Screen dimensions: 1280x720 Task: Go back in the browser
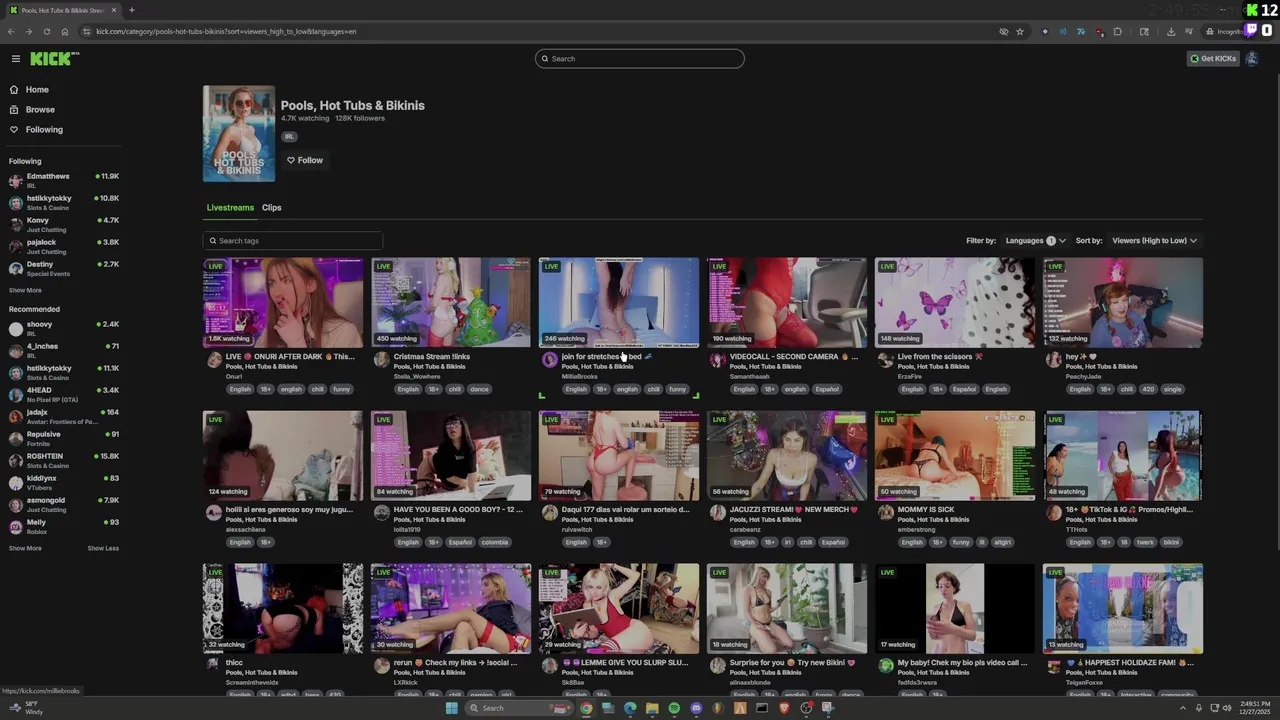[11, 32]
